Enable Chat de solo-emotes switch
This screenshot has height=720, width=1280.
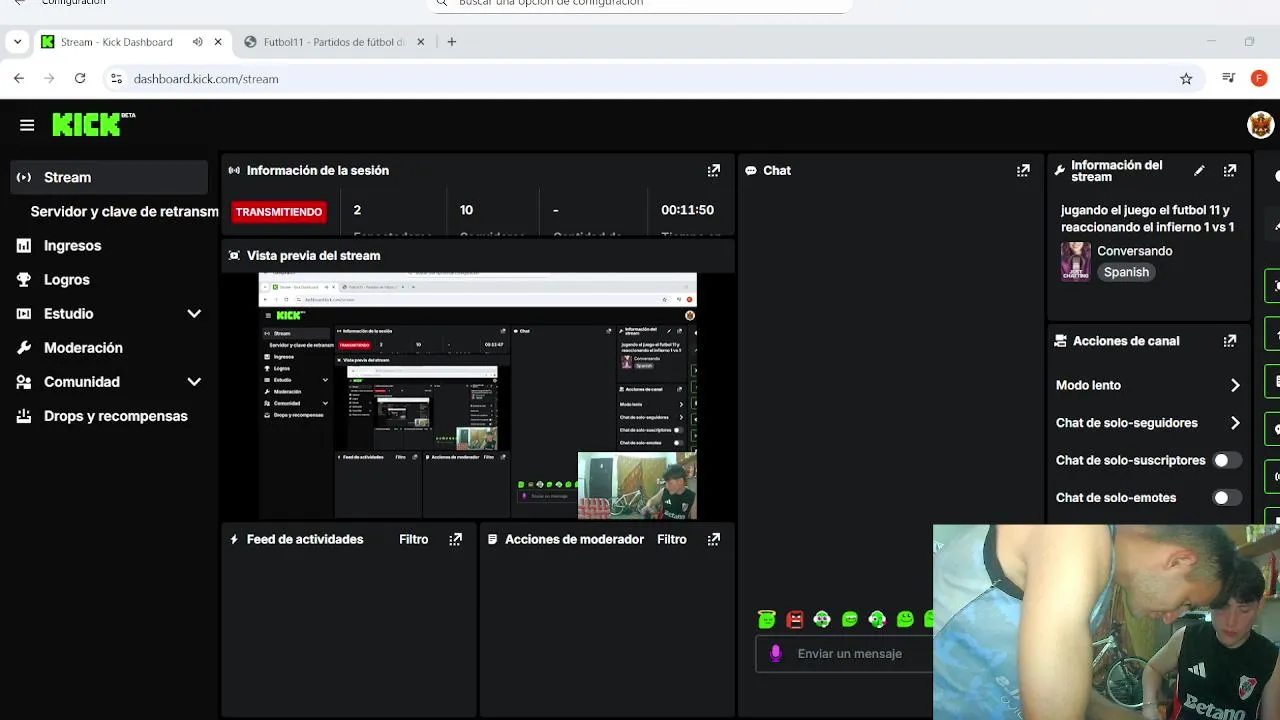pyautogui.click(x=1226, y=498)
